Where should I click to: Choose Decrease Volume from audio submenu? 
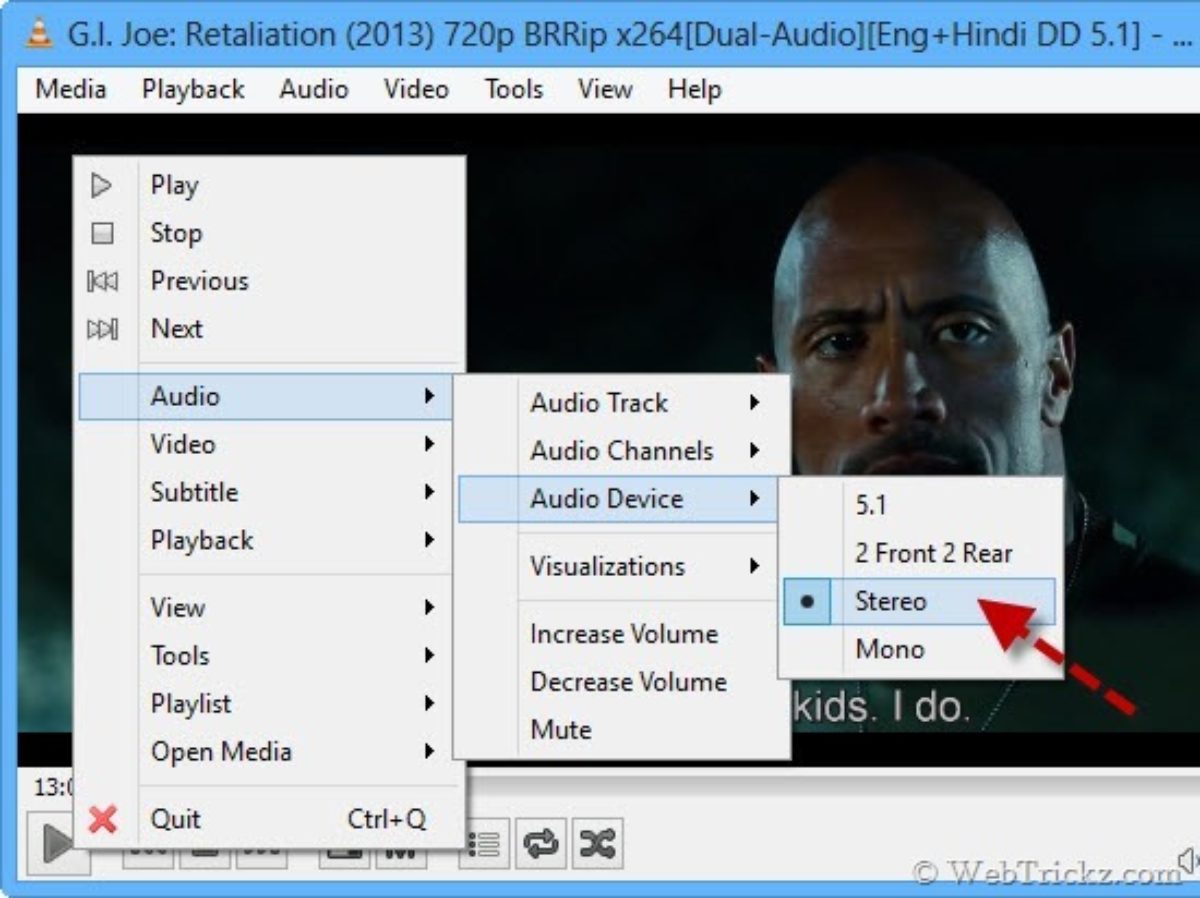point(620,682)
